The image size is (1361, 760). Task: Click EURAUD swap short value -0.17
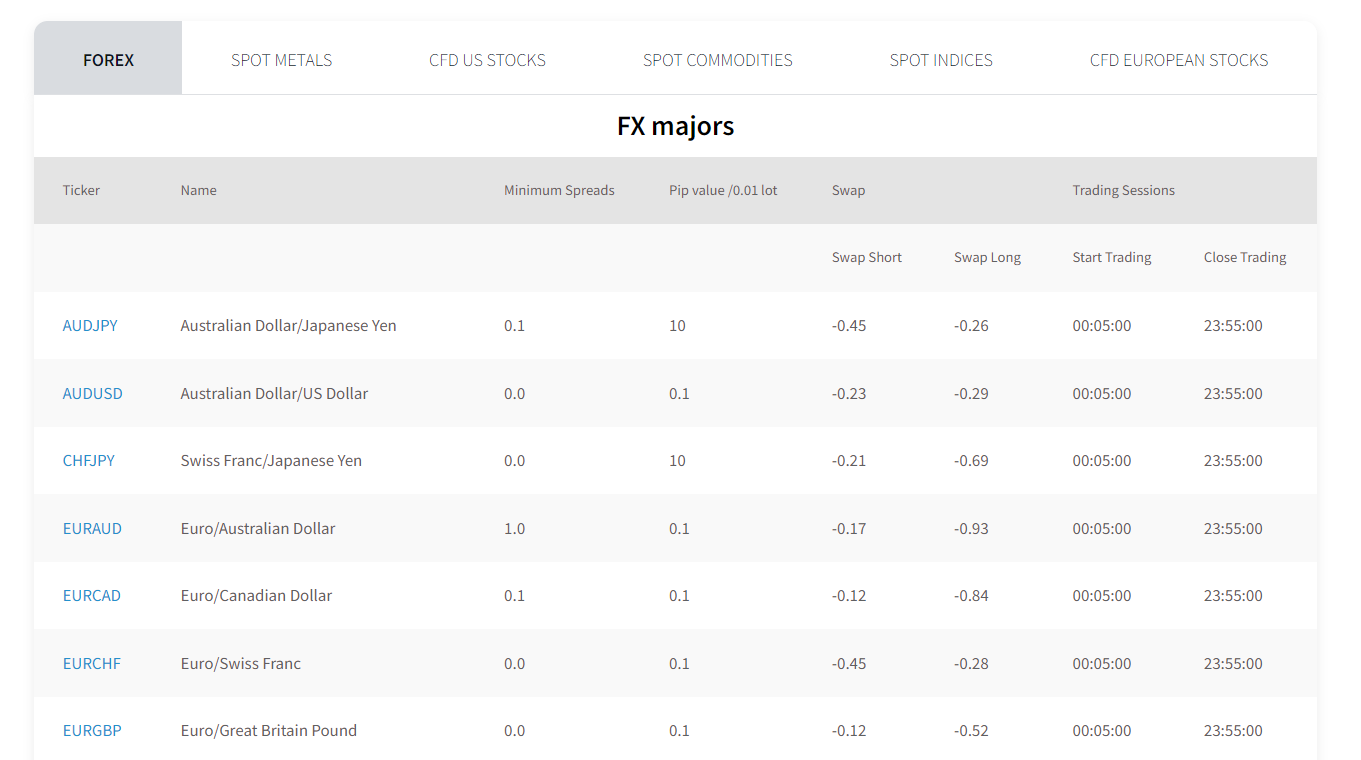(849, 529)
